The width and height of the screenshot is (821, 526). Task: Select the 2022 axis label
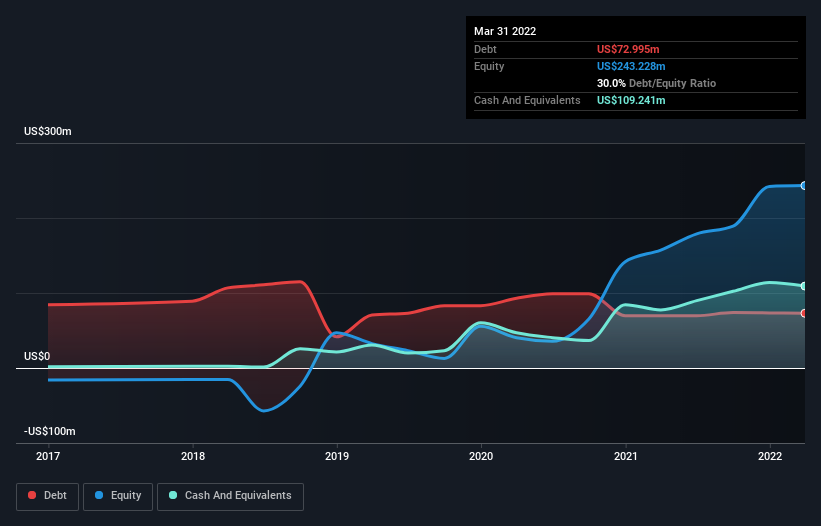pyautogui.click(x=770, y=456)
